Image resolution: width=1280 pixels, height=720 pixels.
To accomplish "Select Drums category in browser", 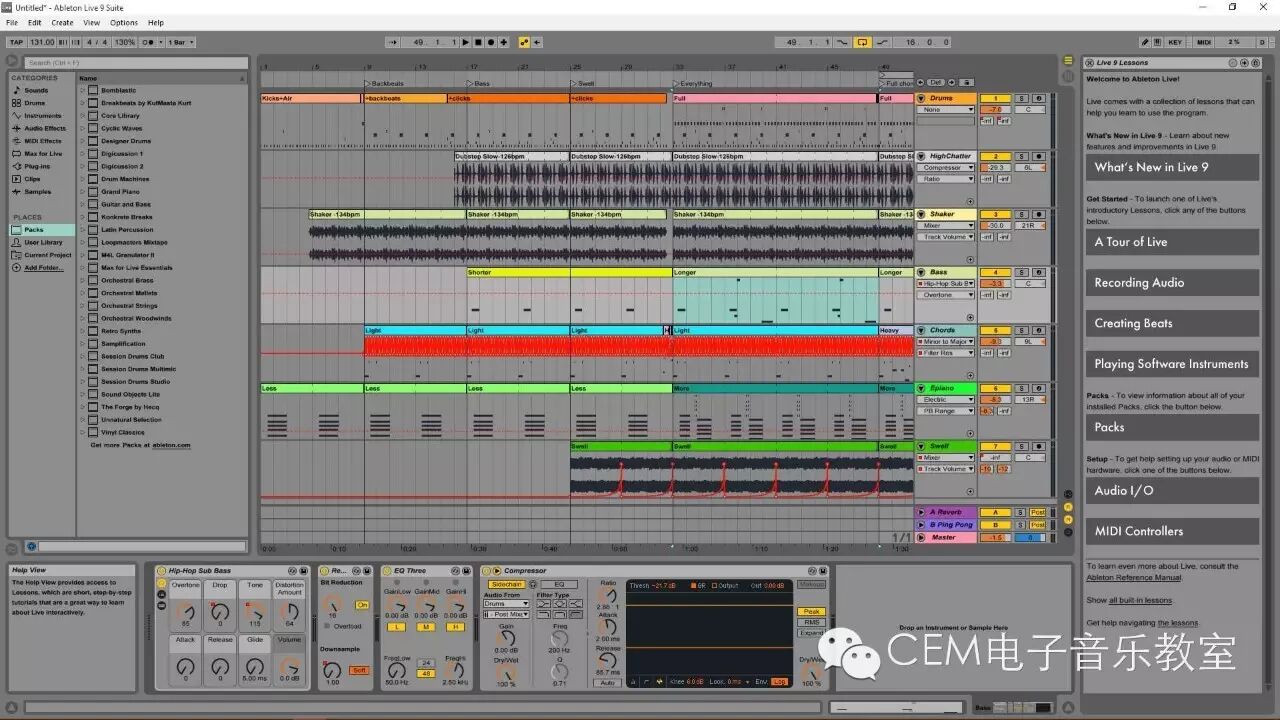I will click(x=35, y=103).
